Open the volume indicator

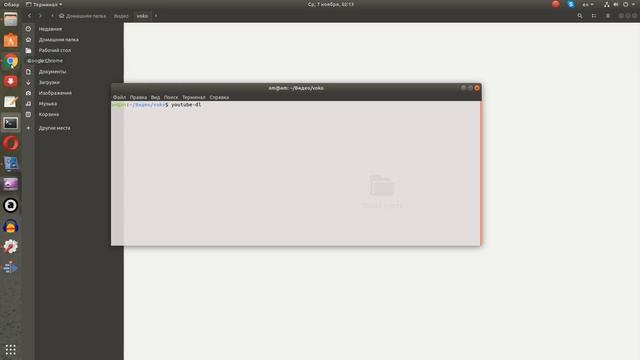616,4
